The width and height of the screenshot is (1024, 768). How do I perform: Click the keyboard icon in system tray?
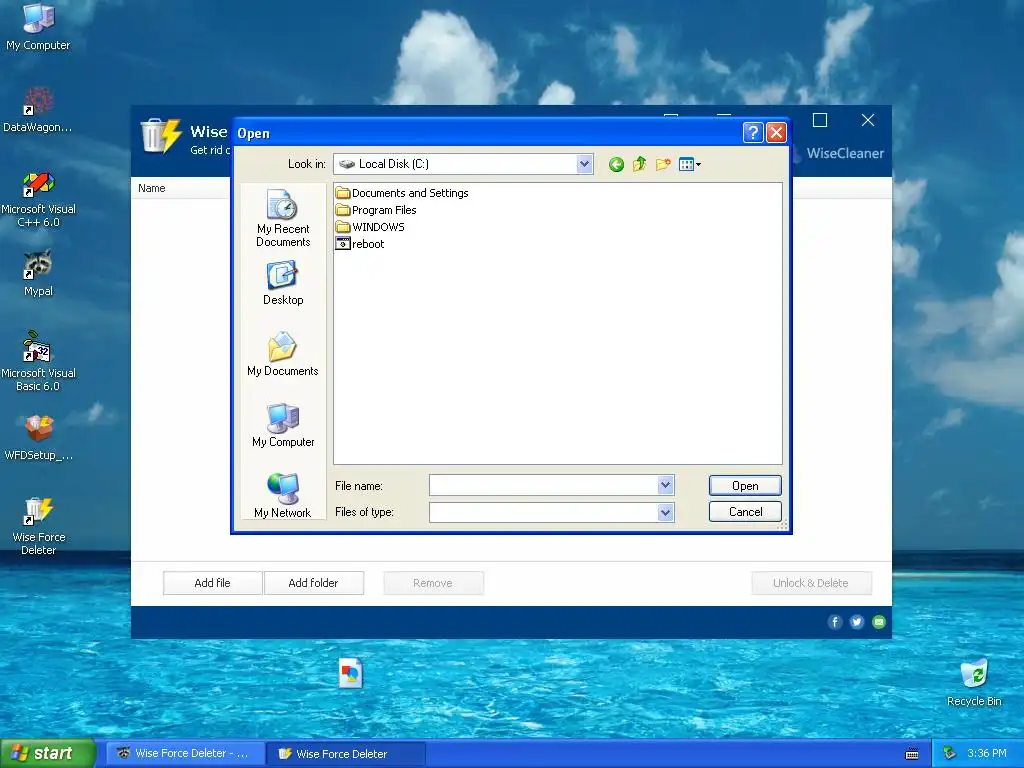[912, 754]
